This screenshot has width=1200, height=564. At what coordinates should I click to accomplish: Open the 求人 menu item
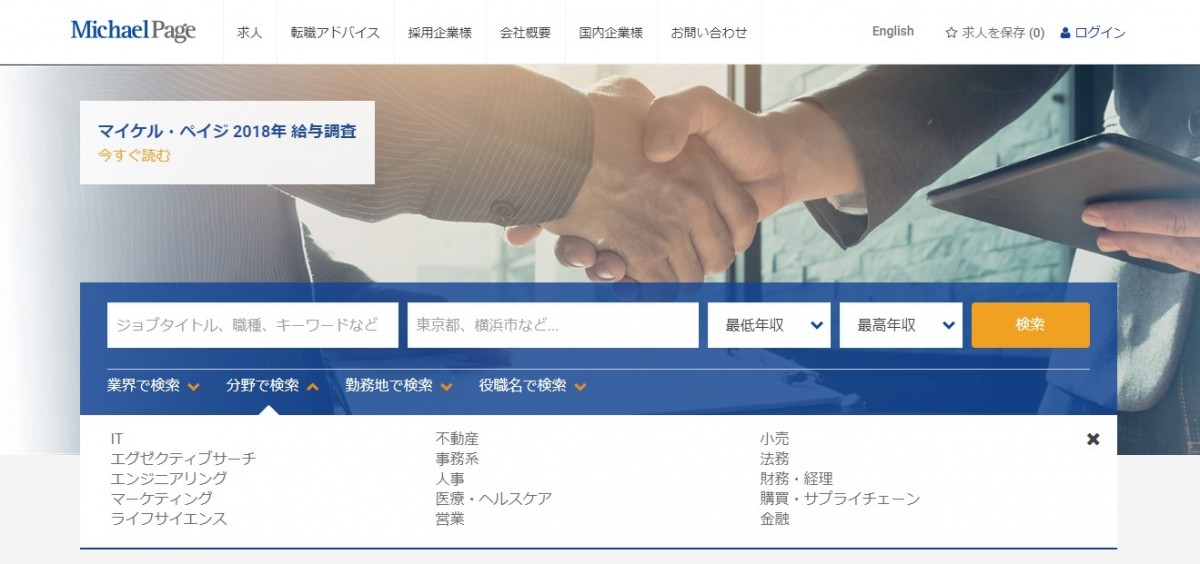(x=249, y=32)
